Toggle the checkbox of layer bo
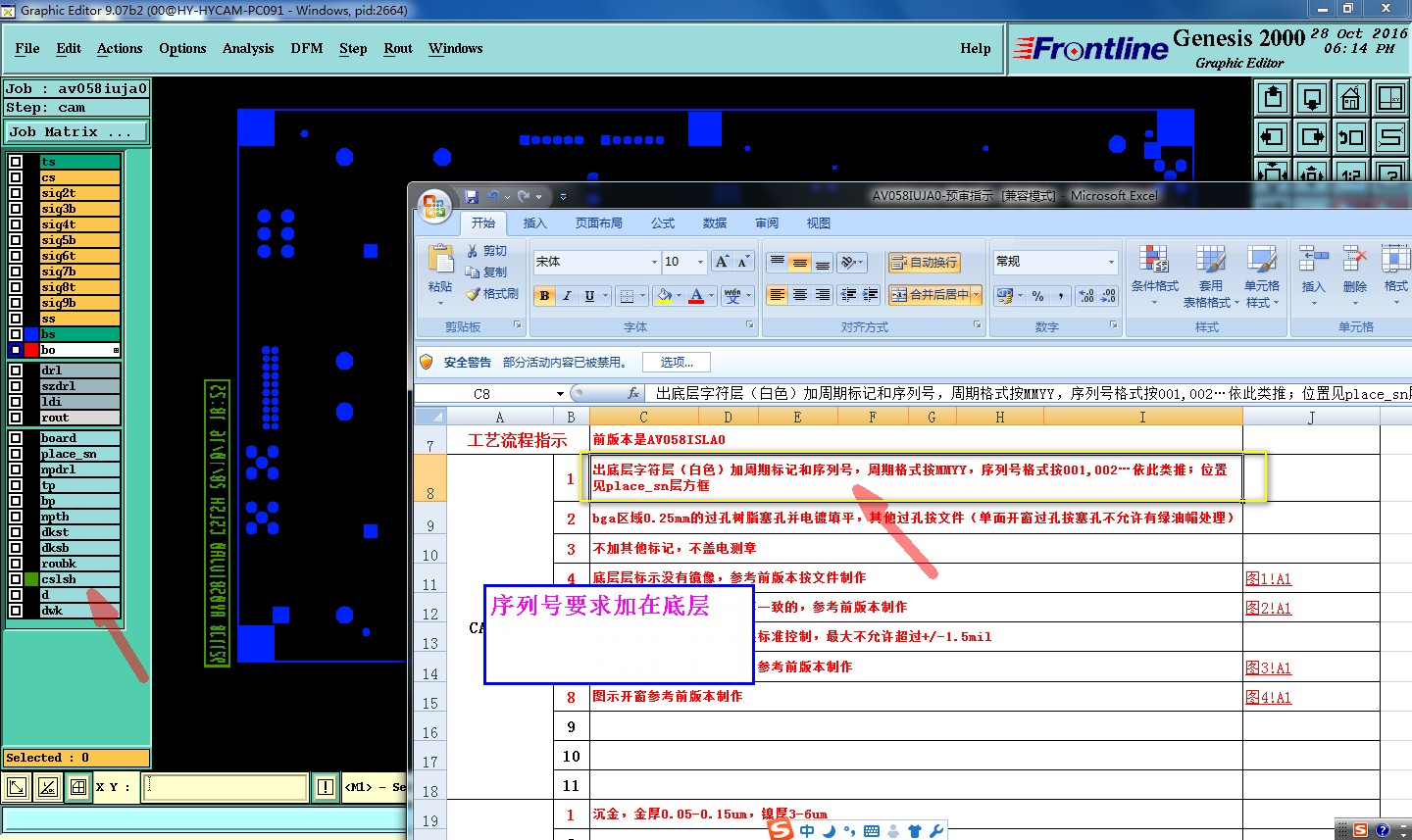The image size is (1412, 840). tap(16, 350)
